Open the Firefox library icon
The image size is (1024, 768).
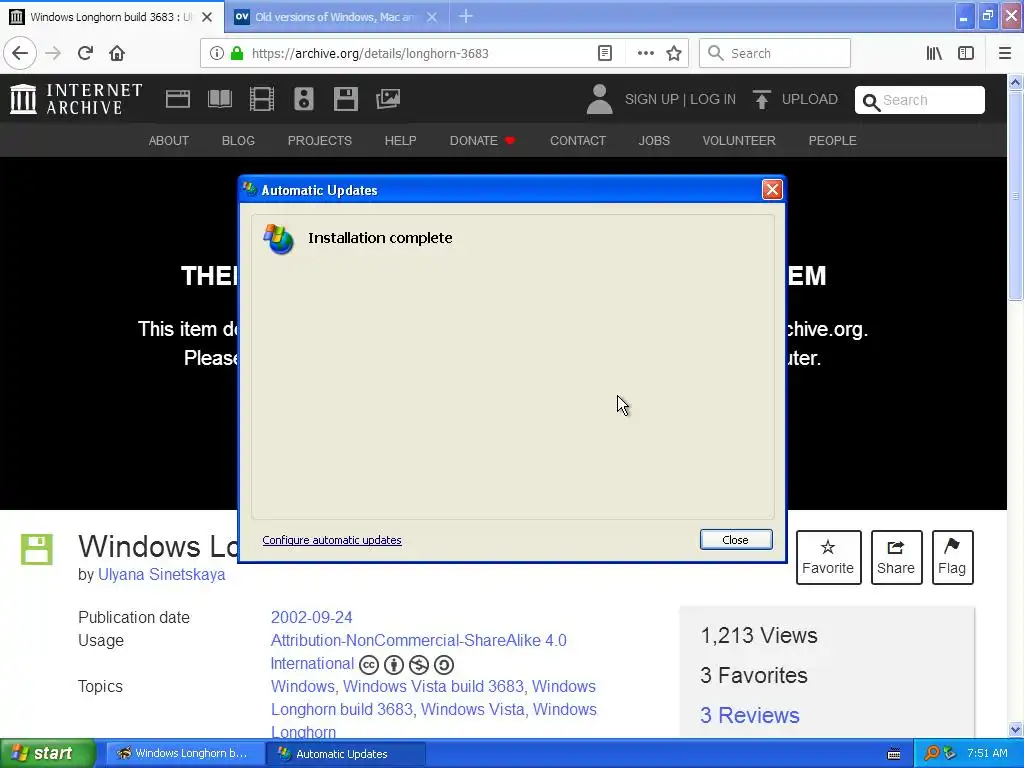click(934, 53)
